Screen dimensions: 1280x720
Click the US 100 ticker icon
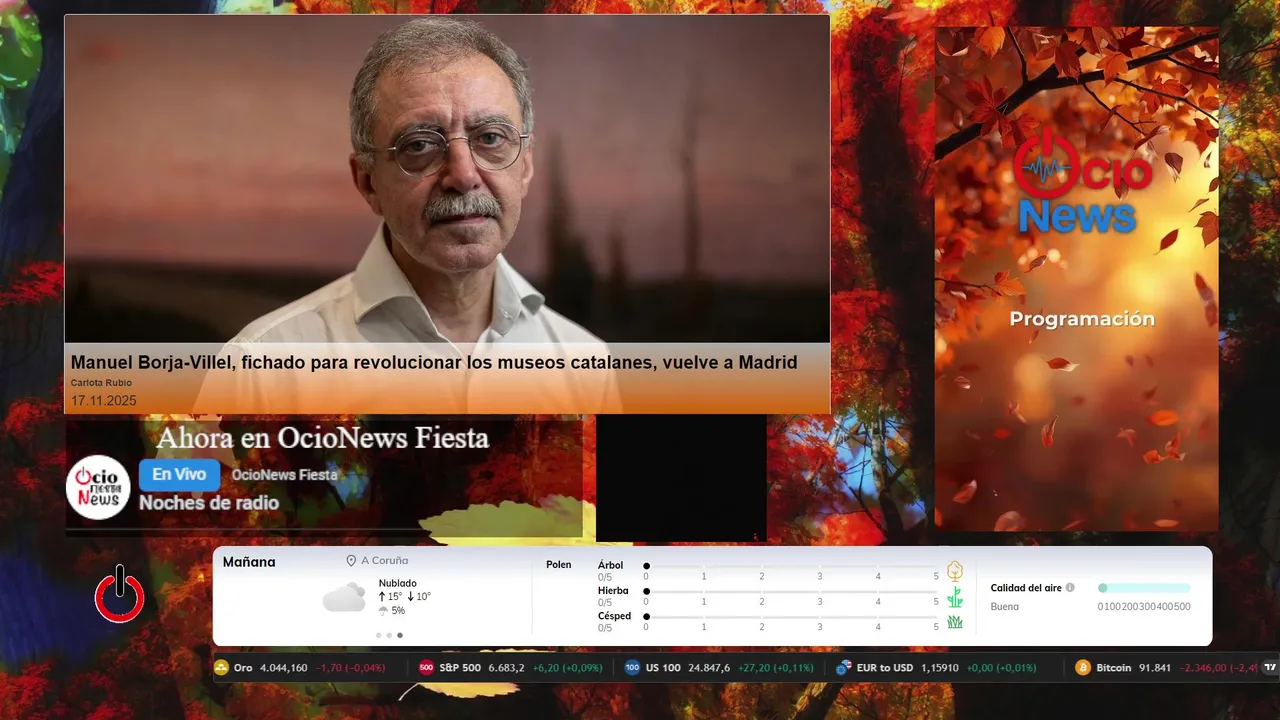pos(632,667)
